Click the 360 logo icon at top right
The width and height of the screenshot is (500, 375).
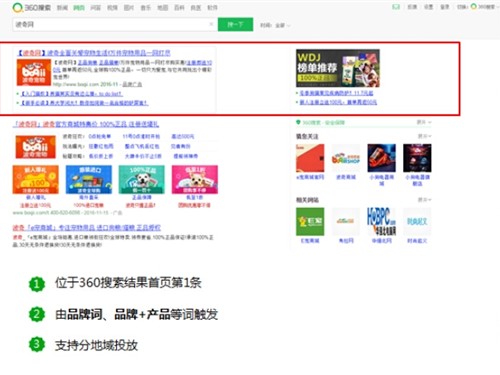click(x=474, y=7)
